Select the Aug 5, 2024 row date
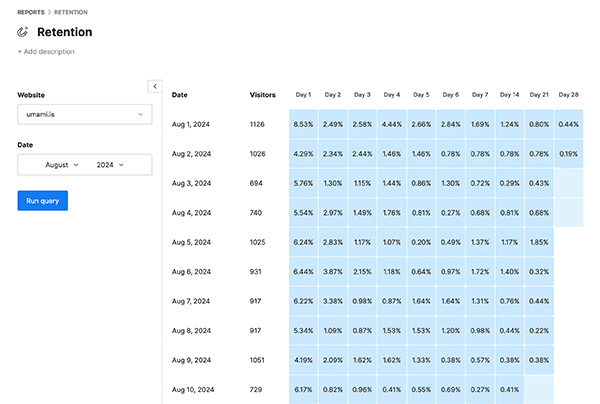The height and width of the screenshot is (404, 600). 191,242
